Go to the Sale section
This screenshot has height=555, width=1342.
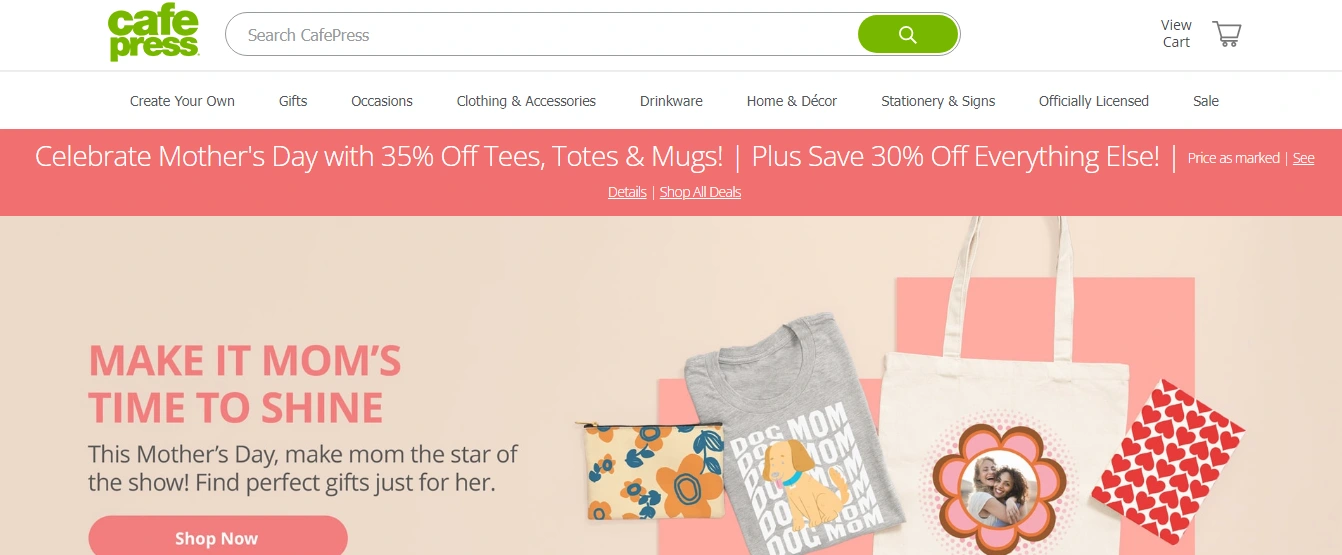(x=1206, y=101)
